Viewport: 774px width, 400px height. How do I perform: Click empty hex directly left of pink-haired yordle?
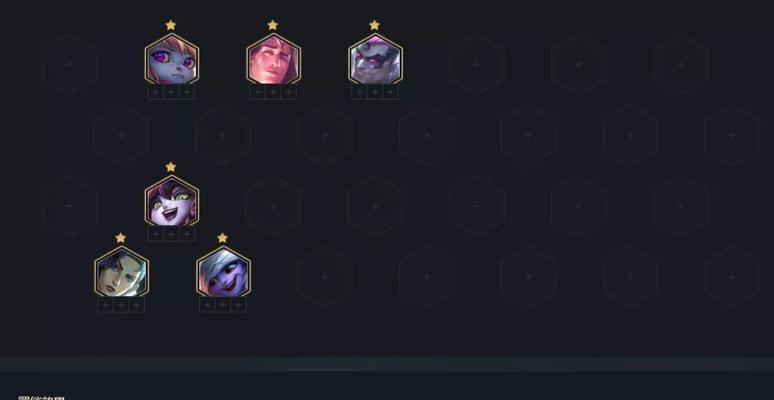click(69, 64)
